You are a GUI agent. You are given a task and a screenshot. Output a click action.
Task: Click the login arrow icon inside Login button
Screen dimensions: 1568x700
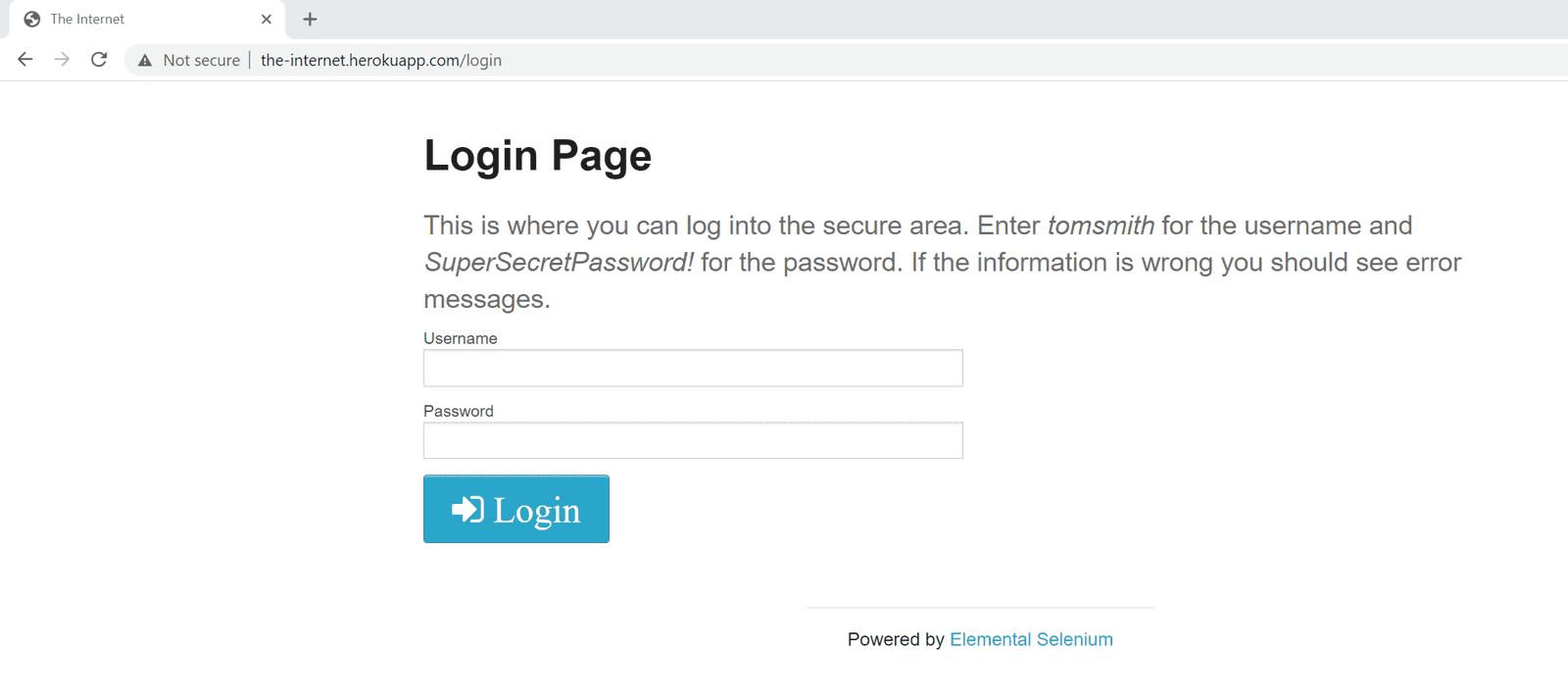click(x=468, y=509)
